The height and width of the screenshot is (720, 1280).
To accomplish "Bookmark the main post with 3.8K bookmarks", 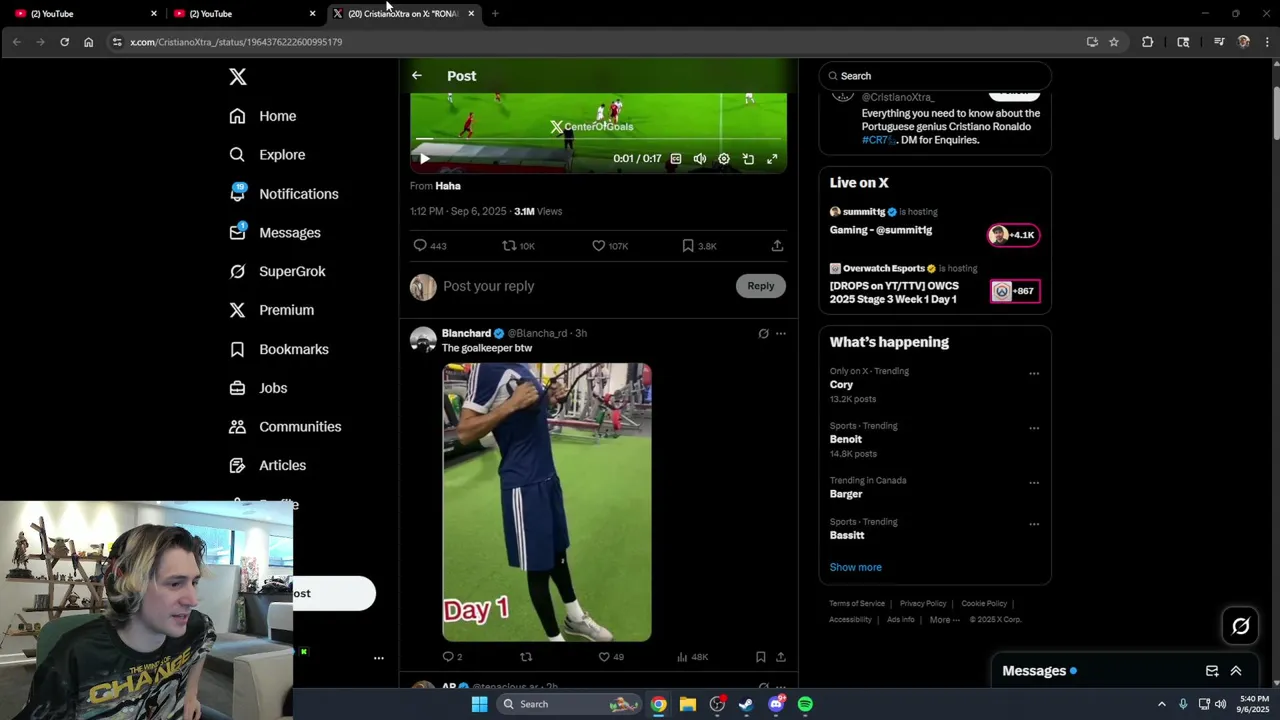I will [699, 246].
